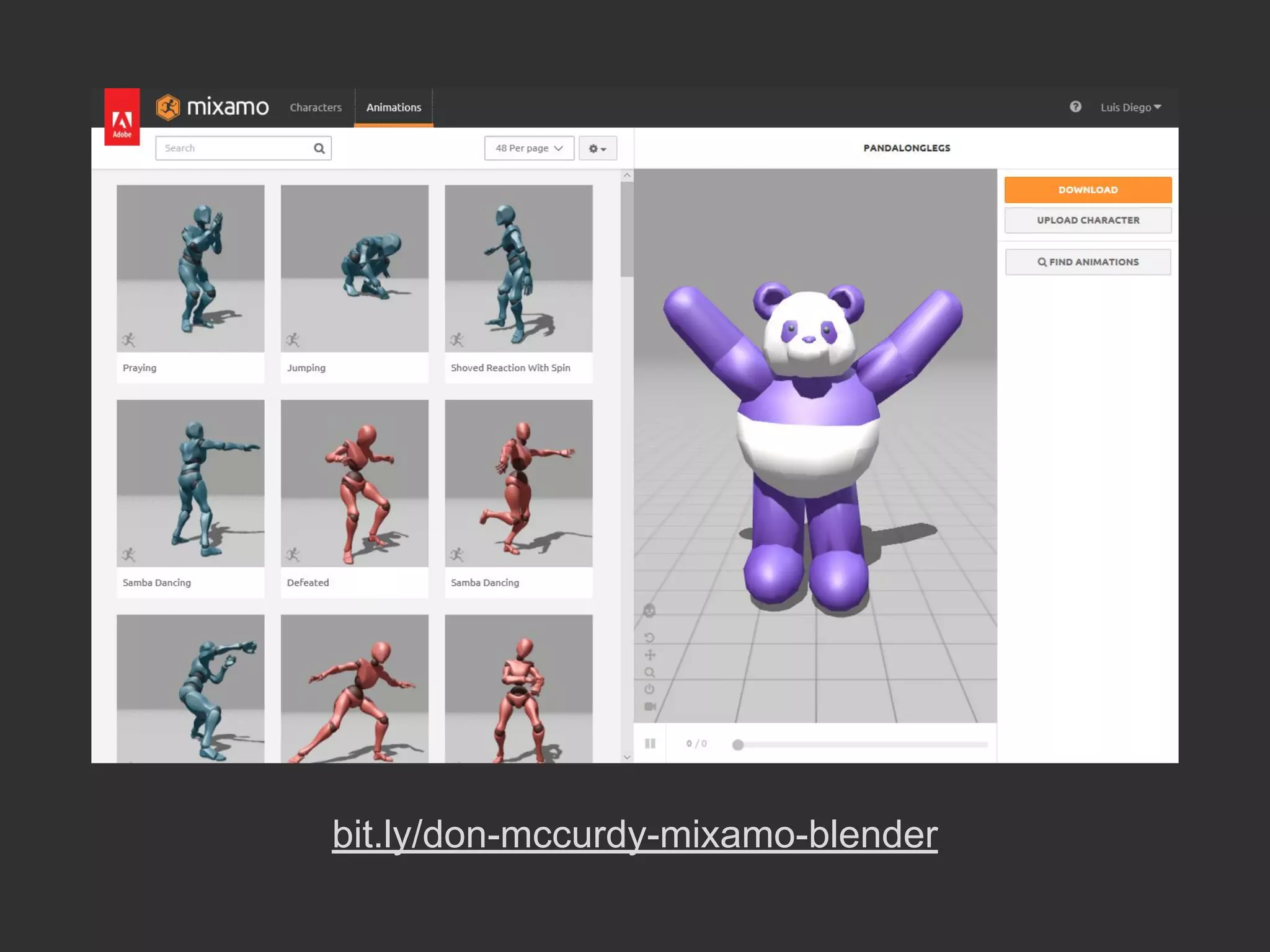Screen dimensions: 1270x952
Task: Click the purple panda character in viewer
Action: [x=812, y=446]
